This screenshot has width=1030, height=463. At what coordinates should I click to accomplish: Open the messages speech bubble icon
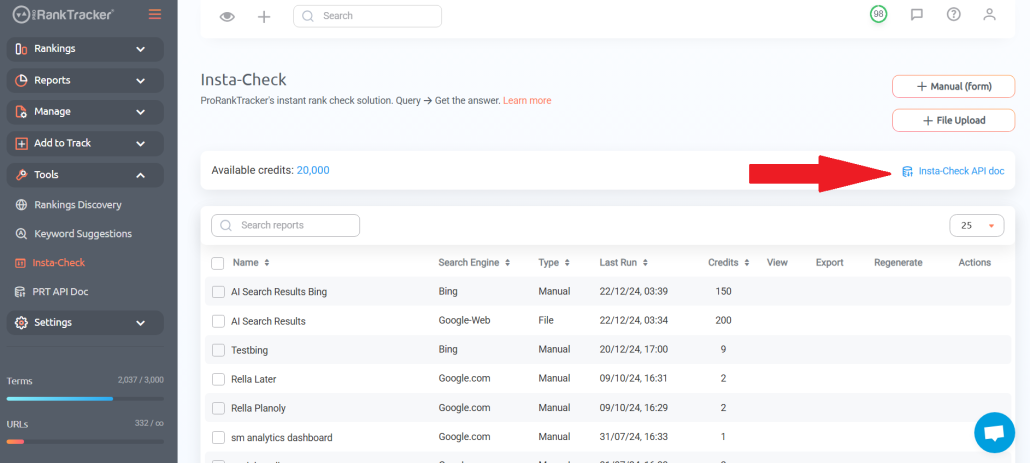click(917, 14)
